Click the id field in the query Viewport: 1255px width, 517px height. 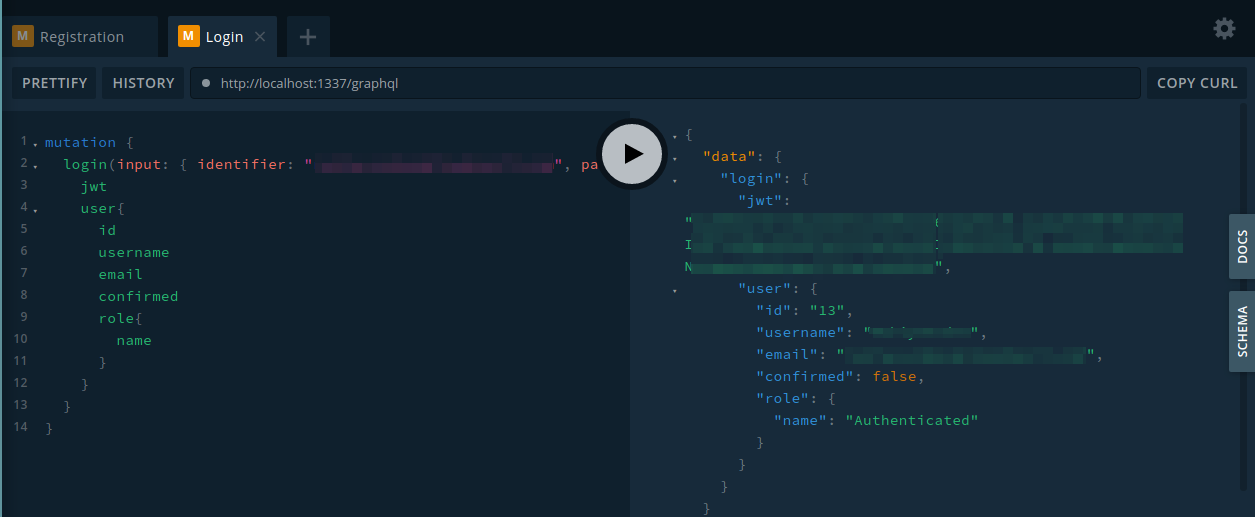(x=107, y=230)
